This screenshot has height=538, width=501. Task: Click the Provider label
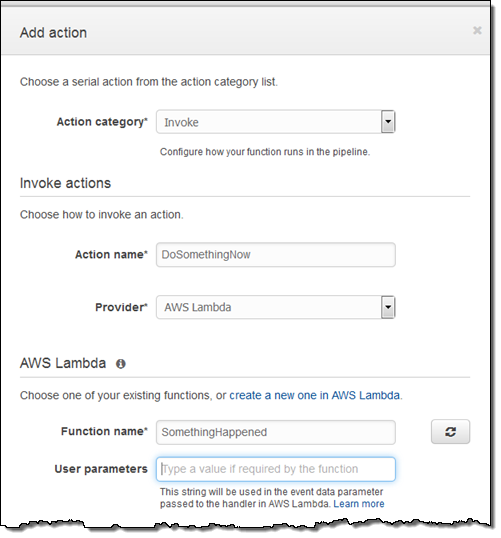click(121, 307)
